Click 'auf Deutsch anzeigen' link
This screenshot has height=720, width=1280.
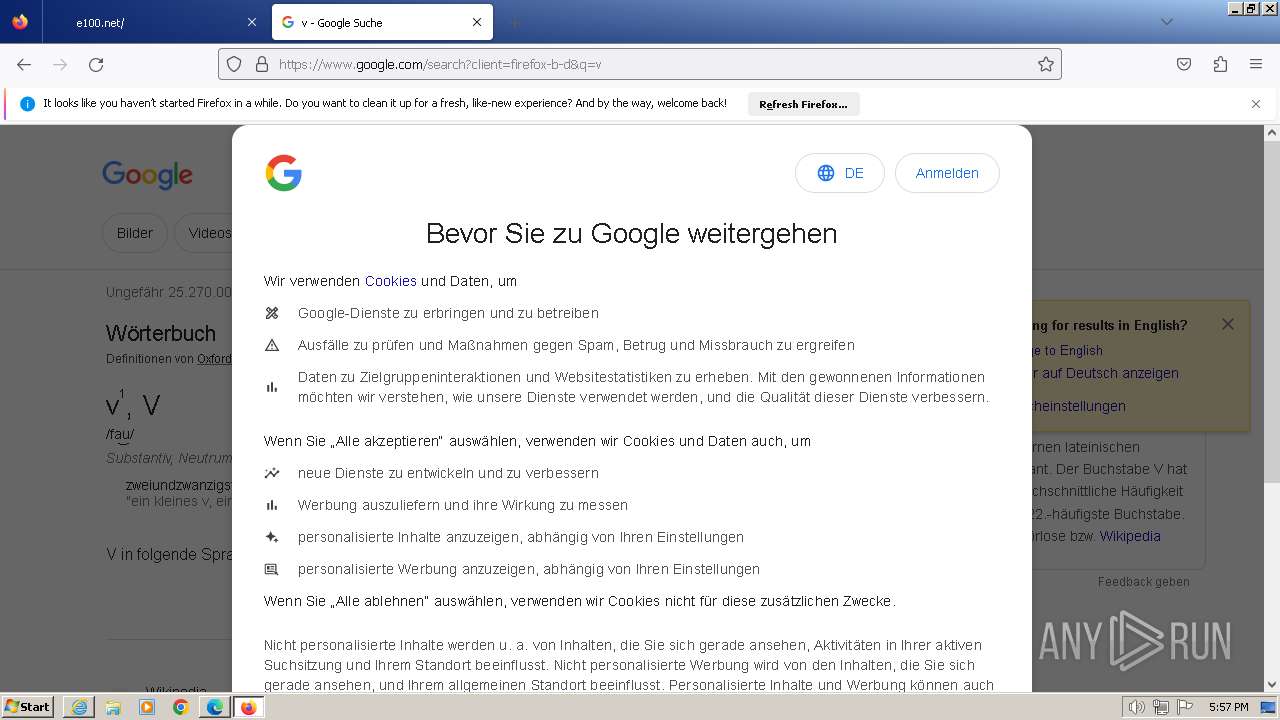(x=1105, y=373)
